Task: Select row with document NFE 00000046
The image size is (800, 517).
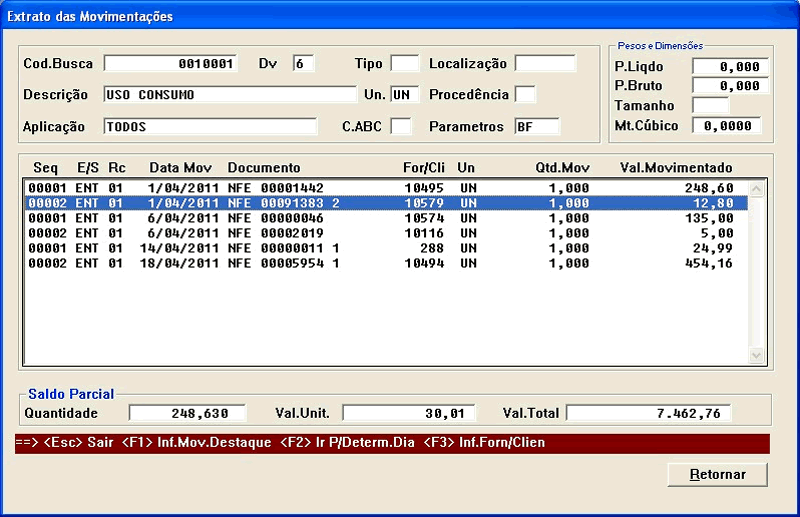Action: tap(386, 218)
